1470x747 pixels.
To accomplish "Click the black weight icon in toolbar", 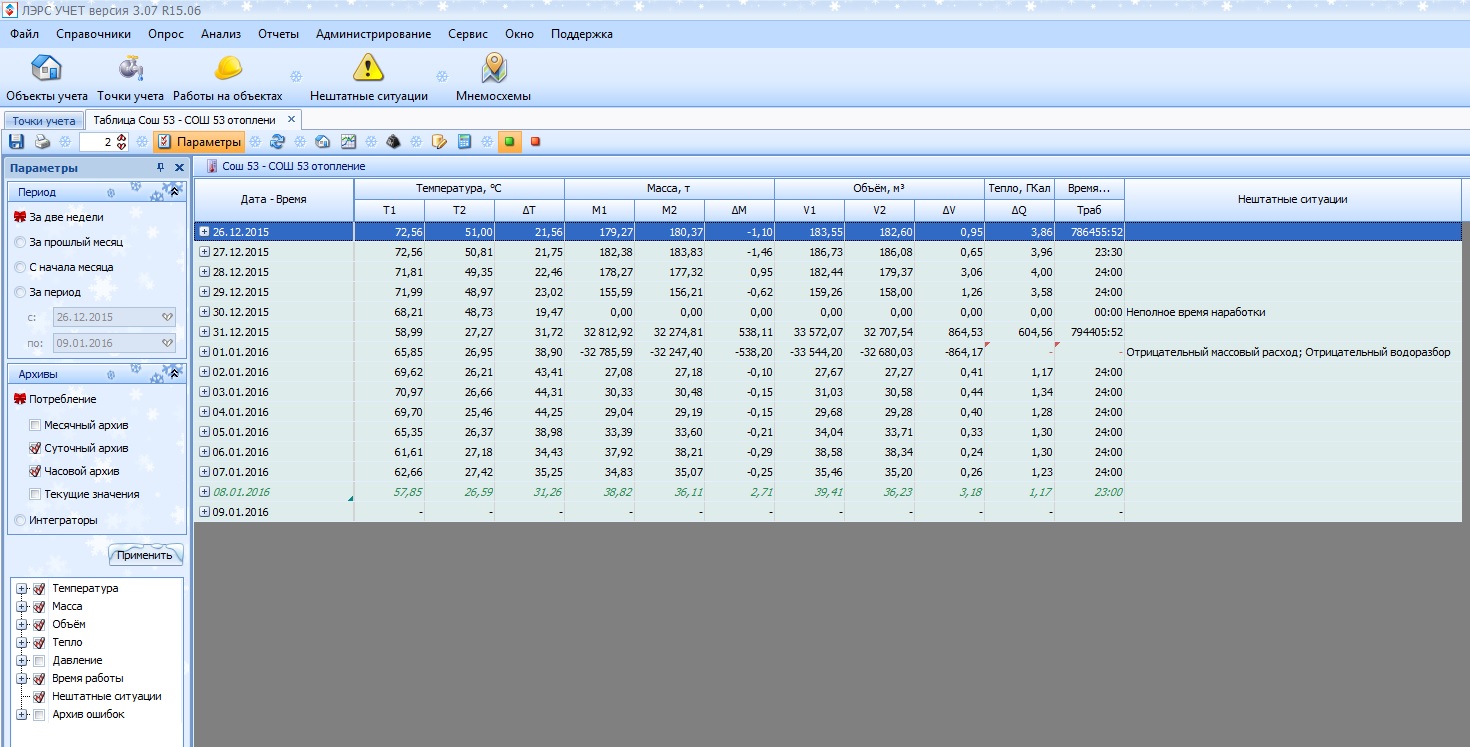I will pos(394,142).
